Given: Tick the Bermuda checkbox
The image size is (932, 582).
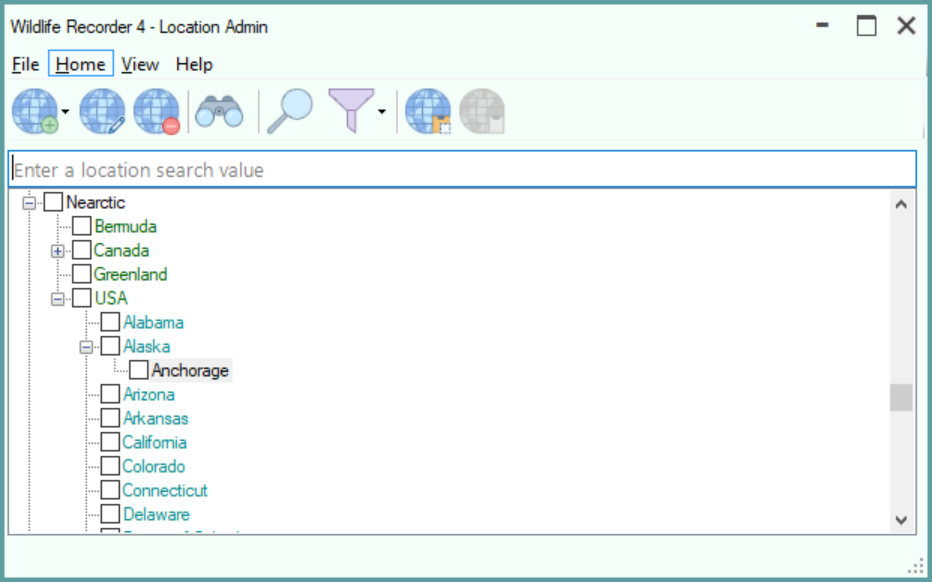Looking at the screenshot, I should 81,226.
